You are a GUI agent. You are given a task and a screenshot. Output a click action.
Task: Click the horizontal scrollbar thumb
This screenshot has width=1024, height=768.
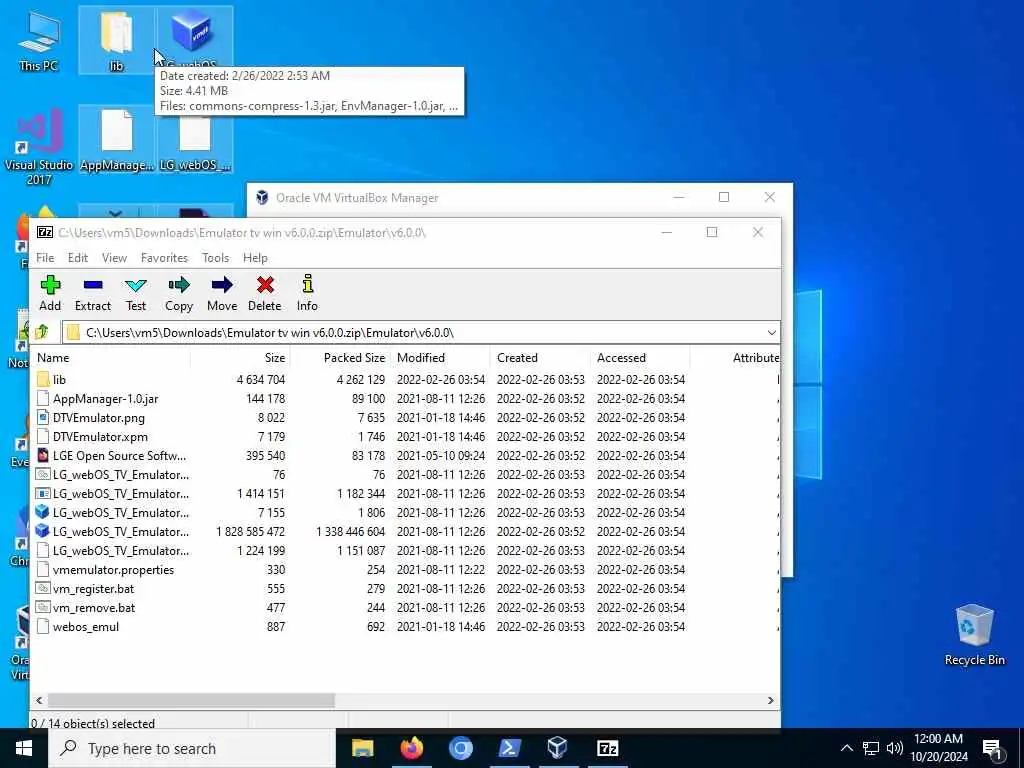pyautogui.click(x=191, y=700)
